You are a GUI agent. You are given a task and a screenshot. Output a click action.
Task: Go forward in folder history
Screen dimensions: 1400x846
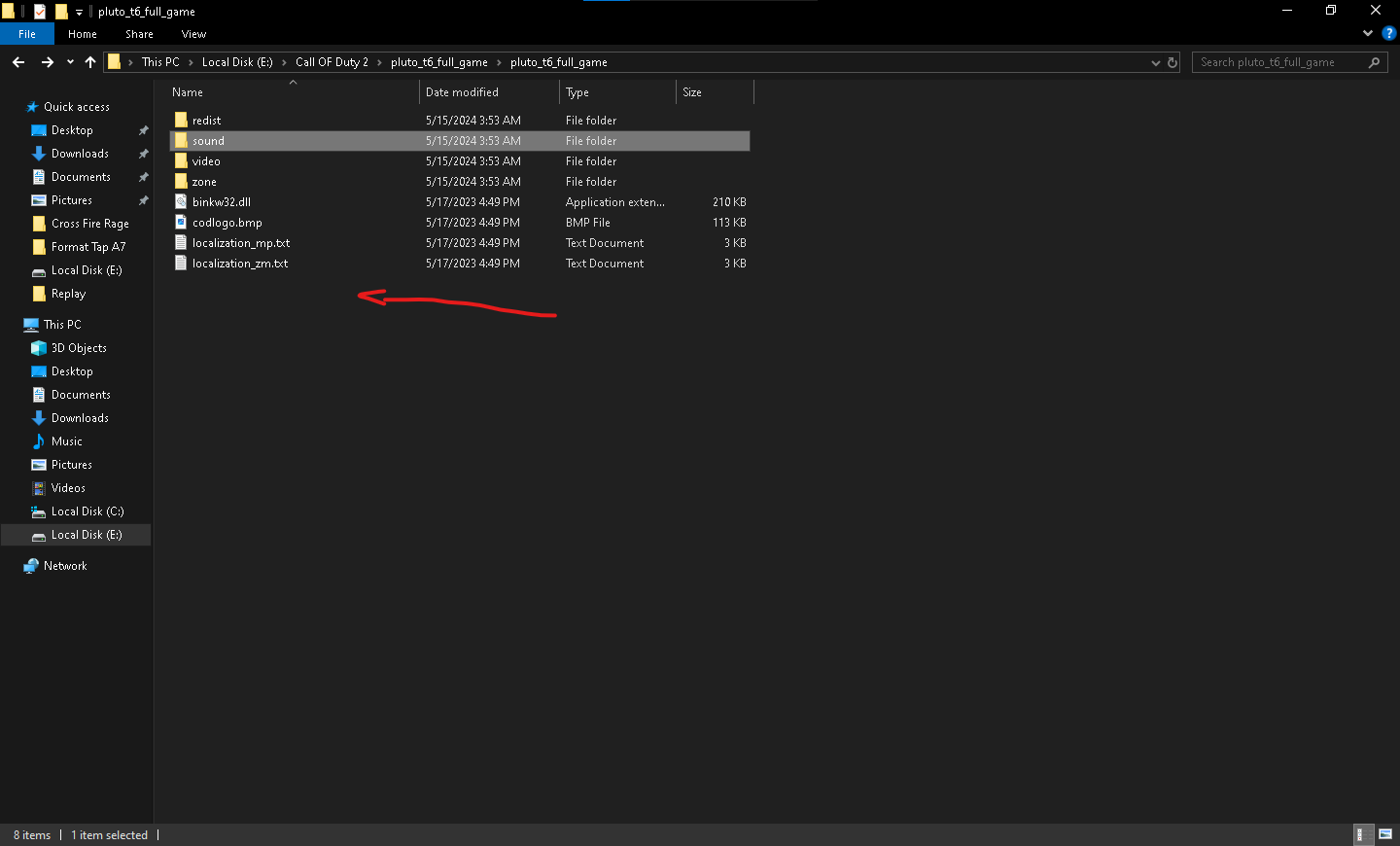(x=47, y=62)
